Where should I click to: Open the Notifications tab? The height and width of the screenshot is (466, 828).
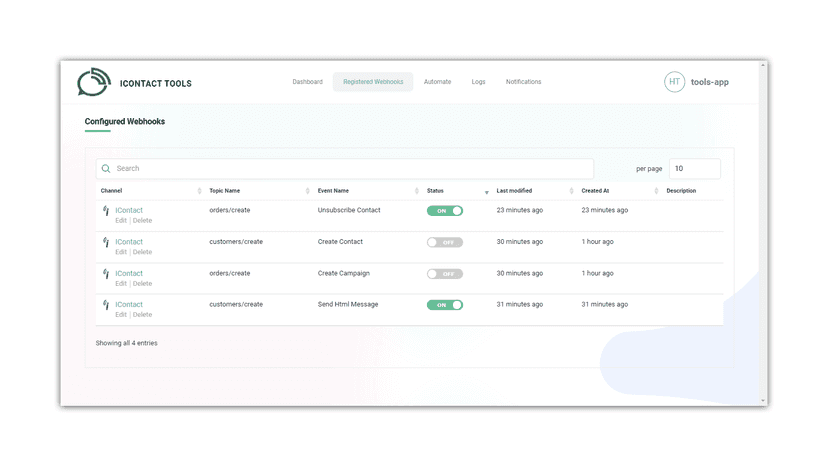(523, 82)
